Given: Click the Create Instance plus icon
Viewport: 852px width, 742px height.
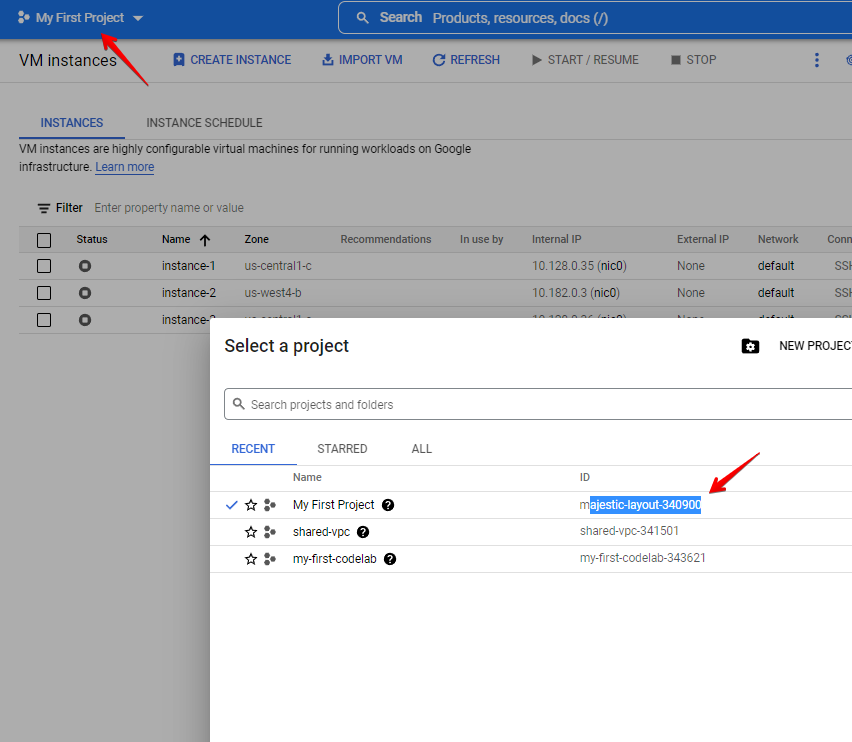Looking at the screenshot, I should point(179,60).
